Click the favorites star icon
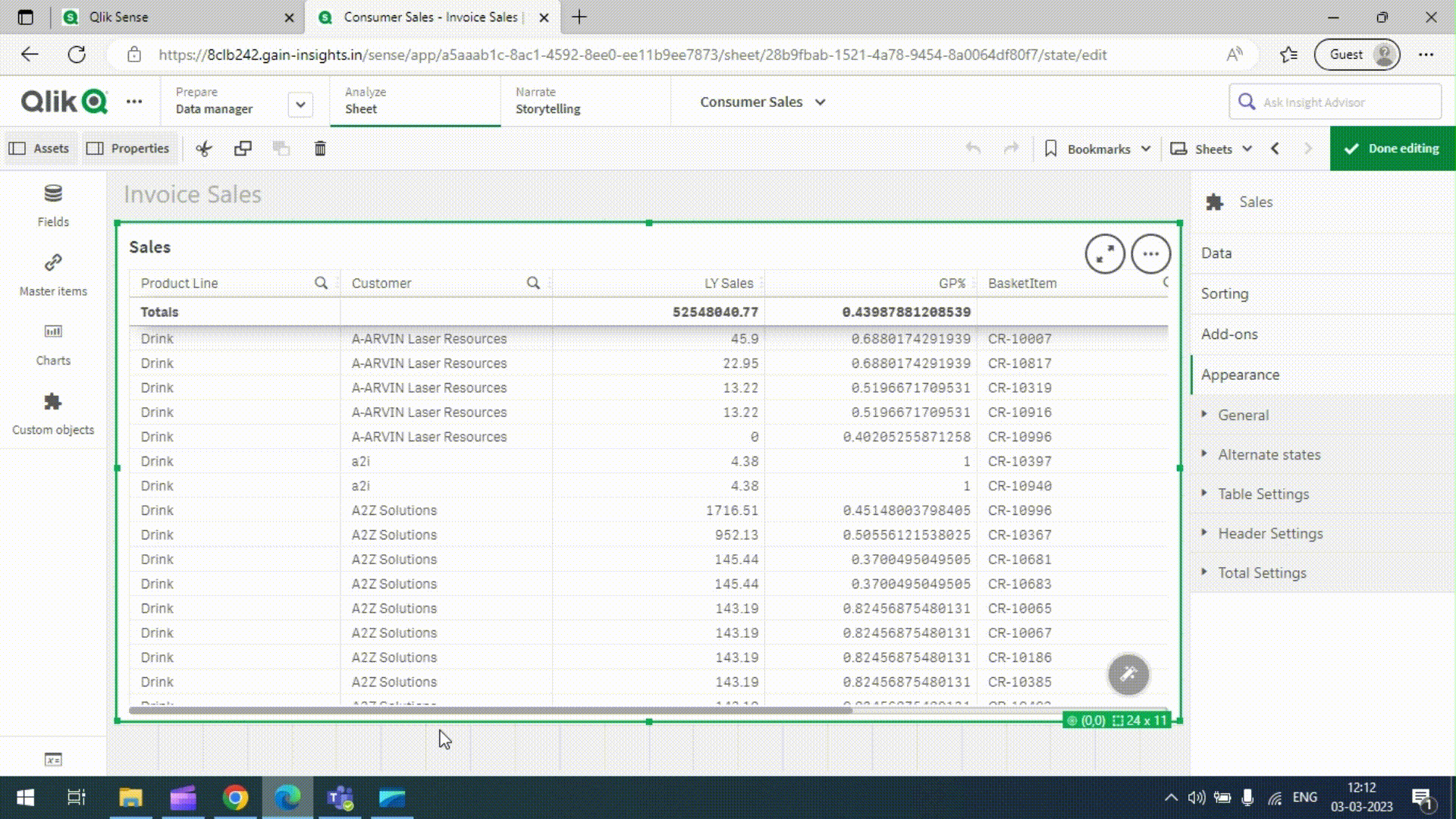 click(1288, 55)
